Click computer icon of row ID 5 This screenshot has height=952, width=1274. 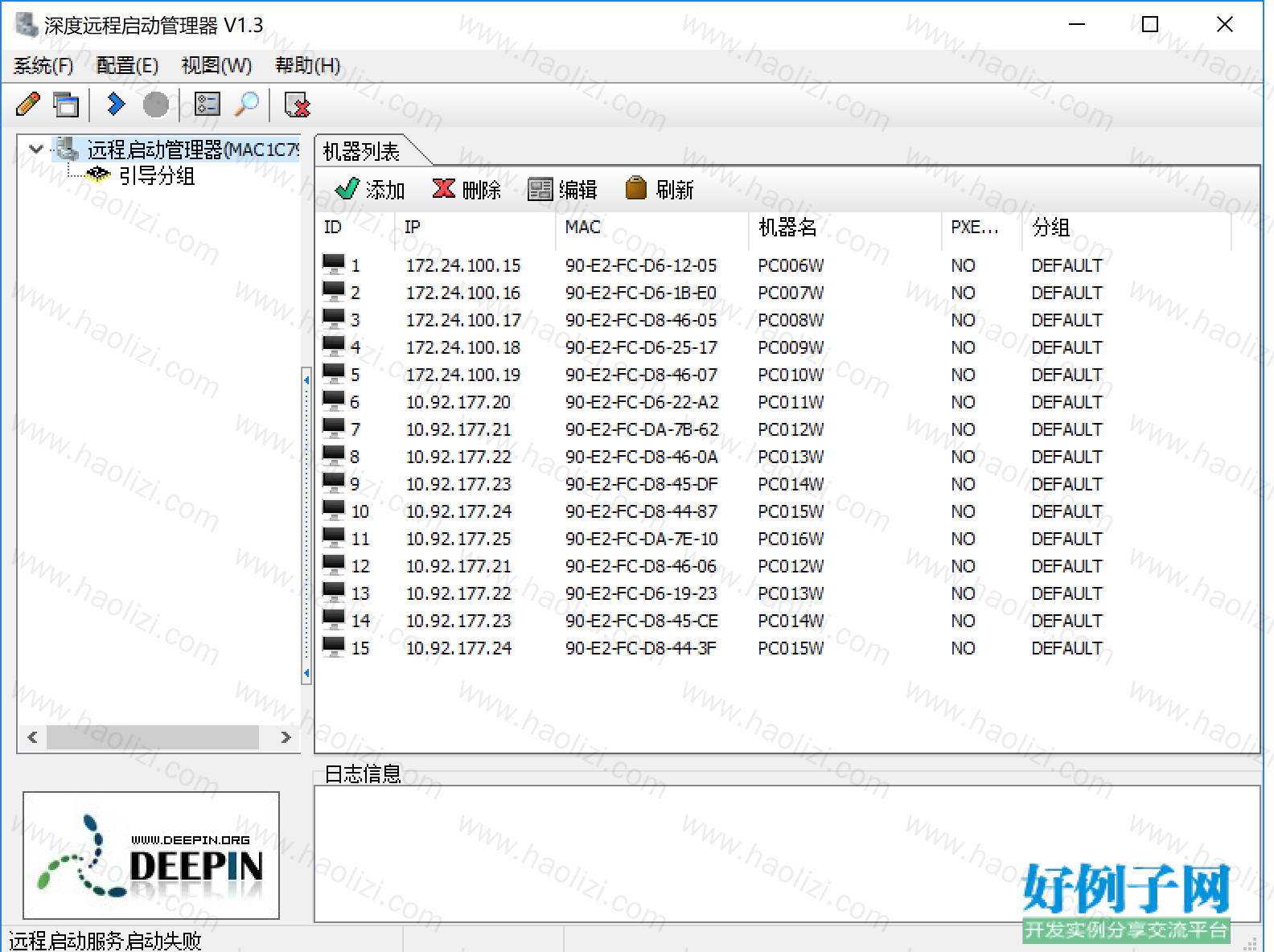[334, 373]
